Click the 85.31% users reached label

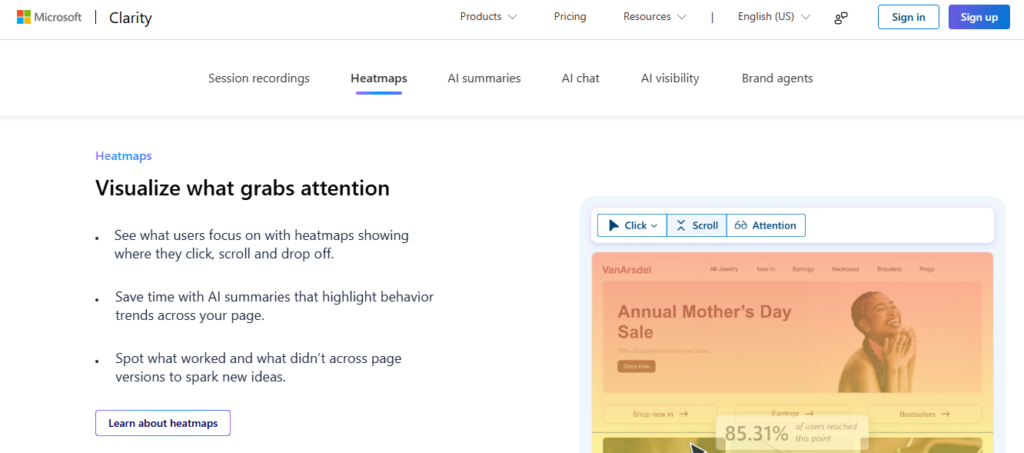(792, 432)
